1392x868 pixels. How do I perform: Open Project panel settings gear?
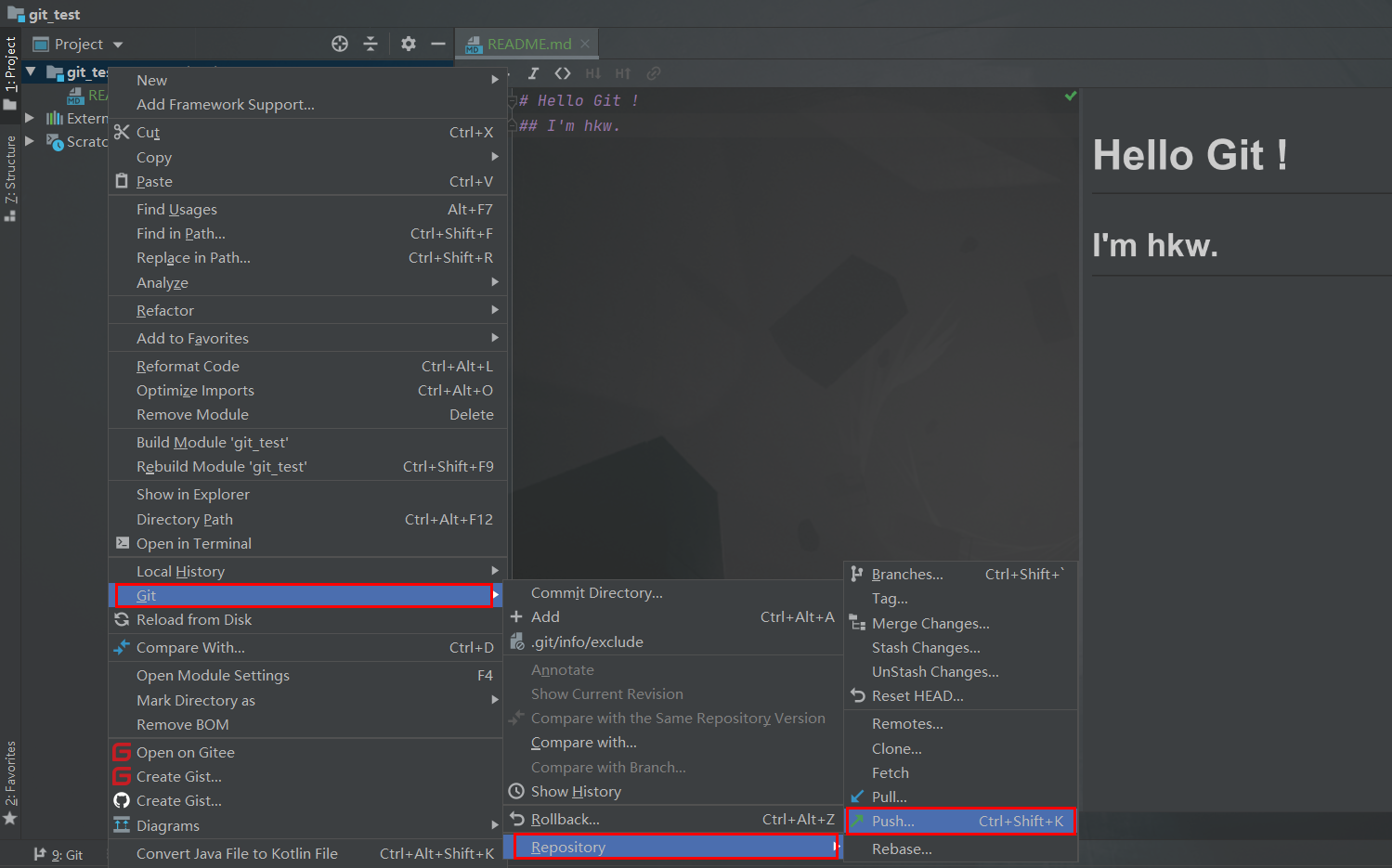409,44
